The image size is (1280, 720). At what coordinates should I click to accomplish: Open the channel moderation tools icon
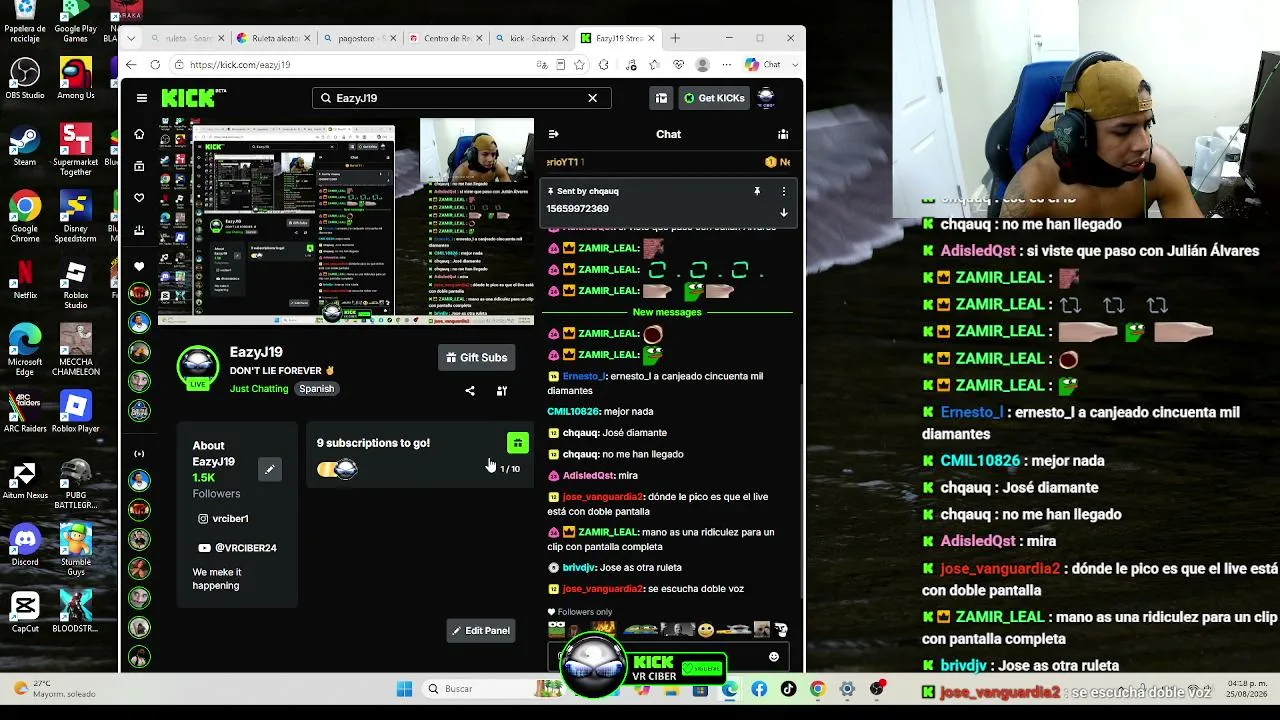coord(502,390)
